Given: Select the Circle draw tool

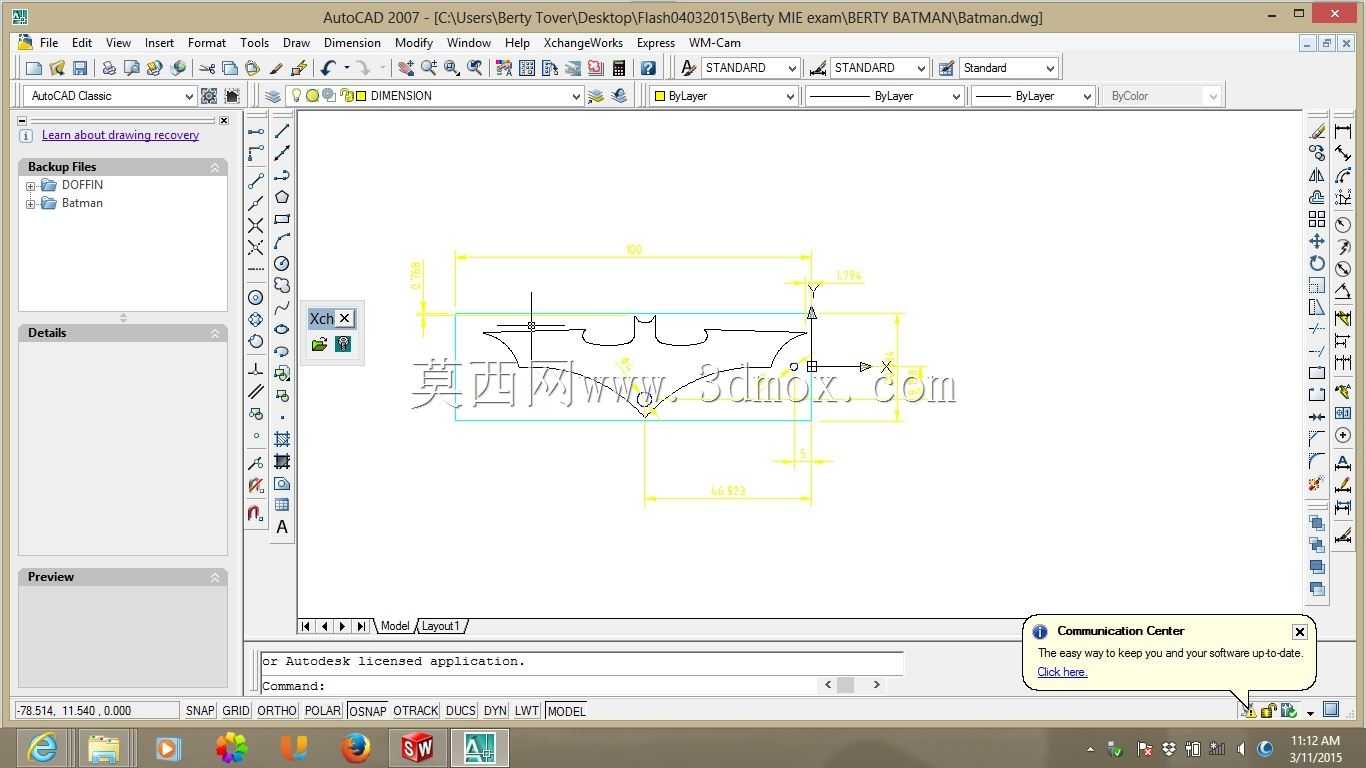Looking at the screenshot, I should pos(282,263).
